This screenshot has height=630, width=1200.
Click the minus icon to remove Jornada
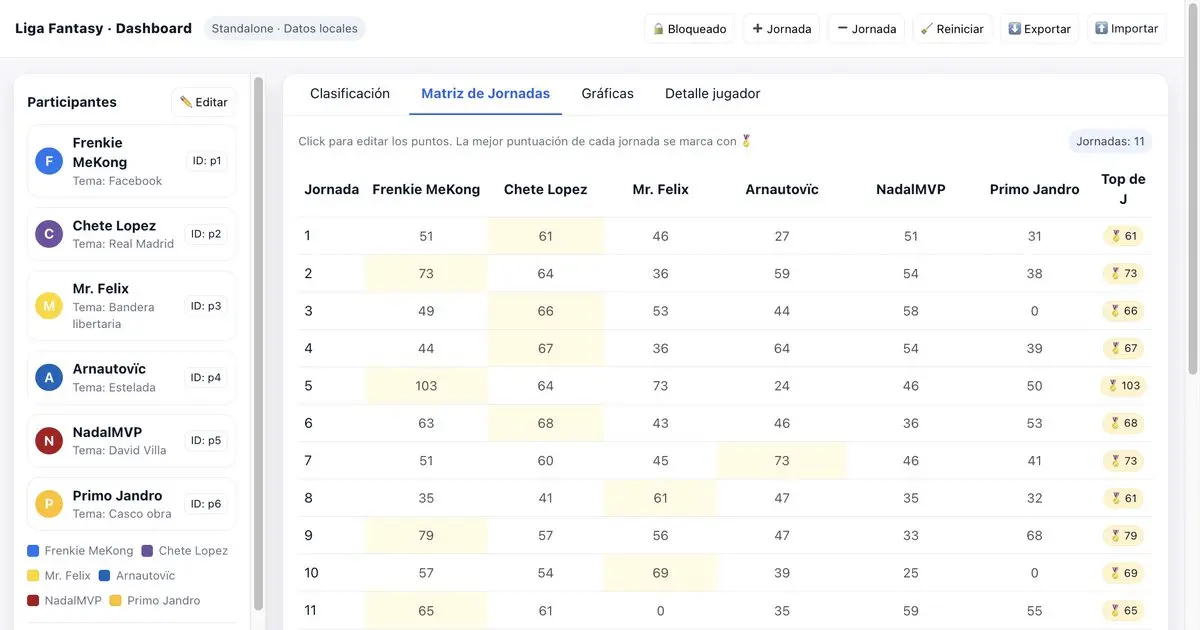tap(842, 29)
